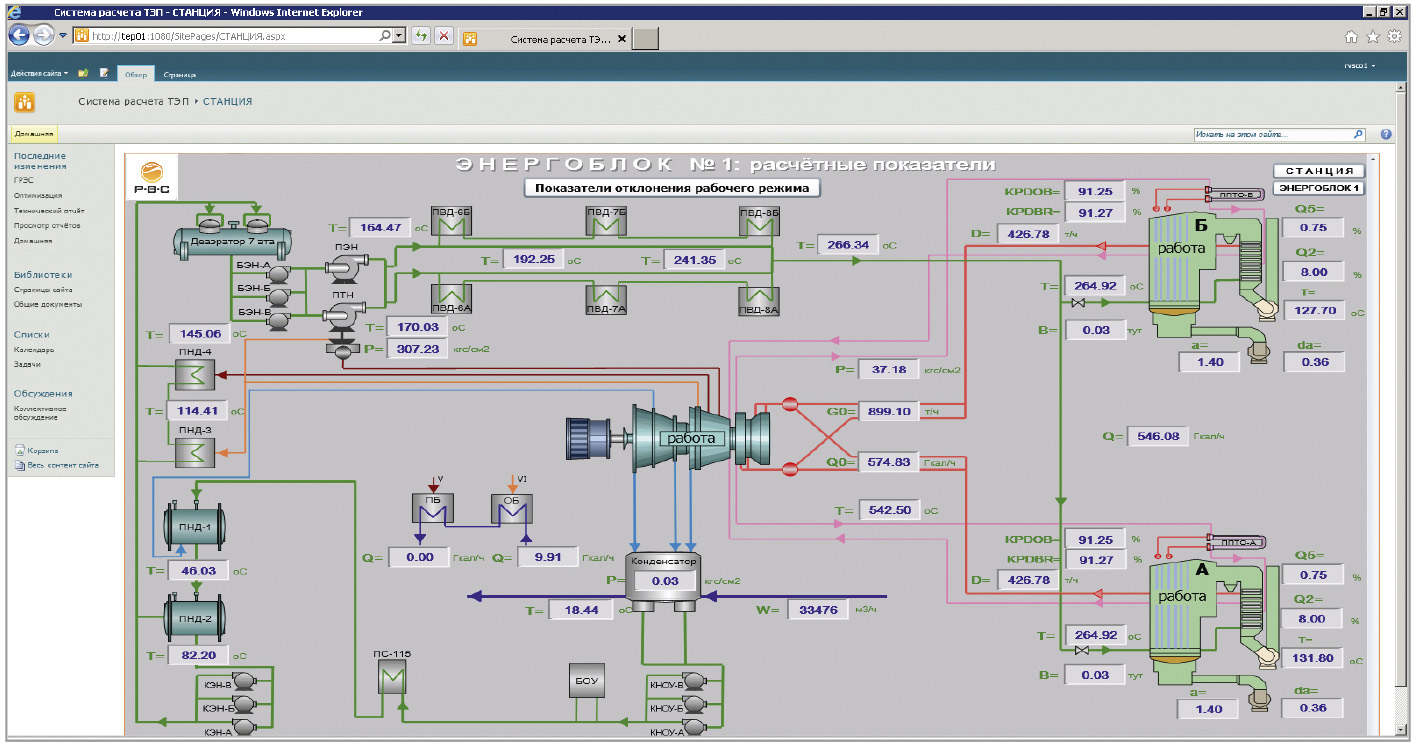This screenshot has width=1416, height=747.
Task: Open the Favorites star icon
Action: (1372, 37)
